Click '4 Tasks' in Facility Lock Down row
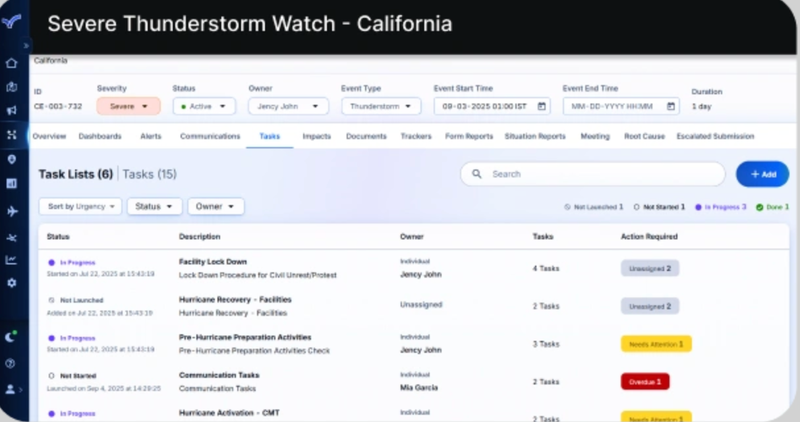Viewport: 800px width, 422px height. [545, 268]
